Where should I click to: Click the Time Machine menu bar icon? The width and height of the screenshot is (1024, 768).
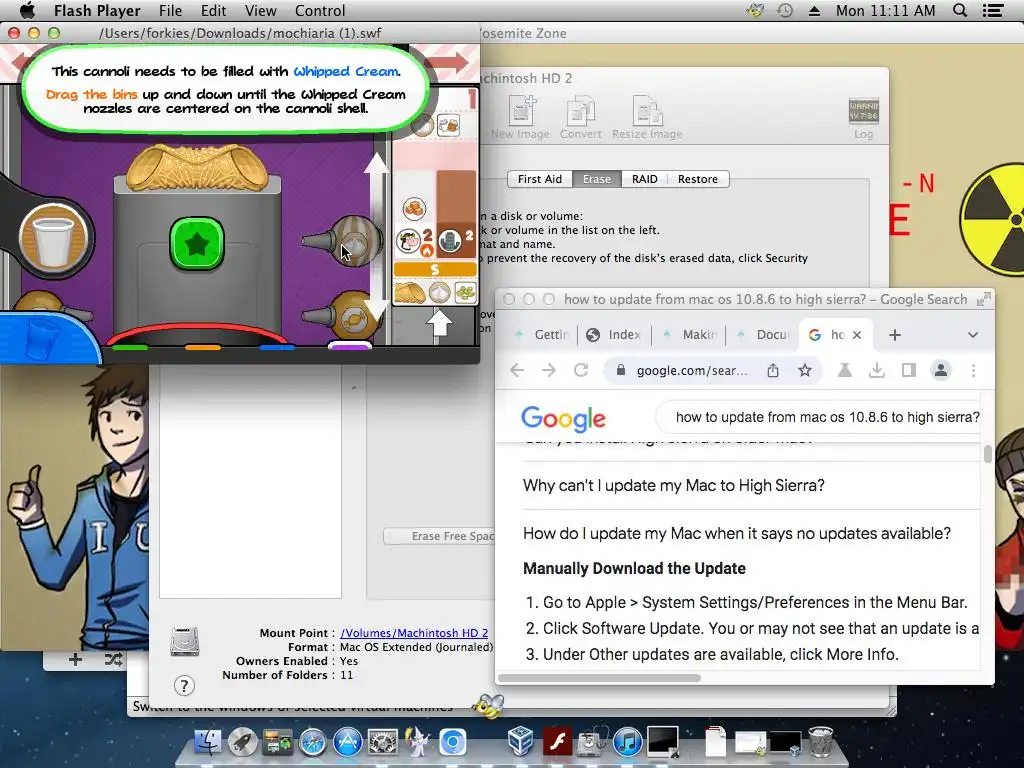(x=785, y=10)
